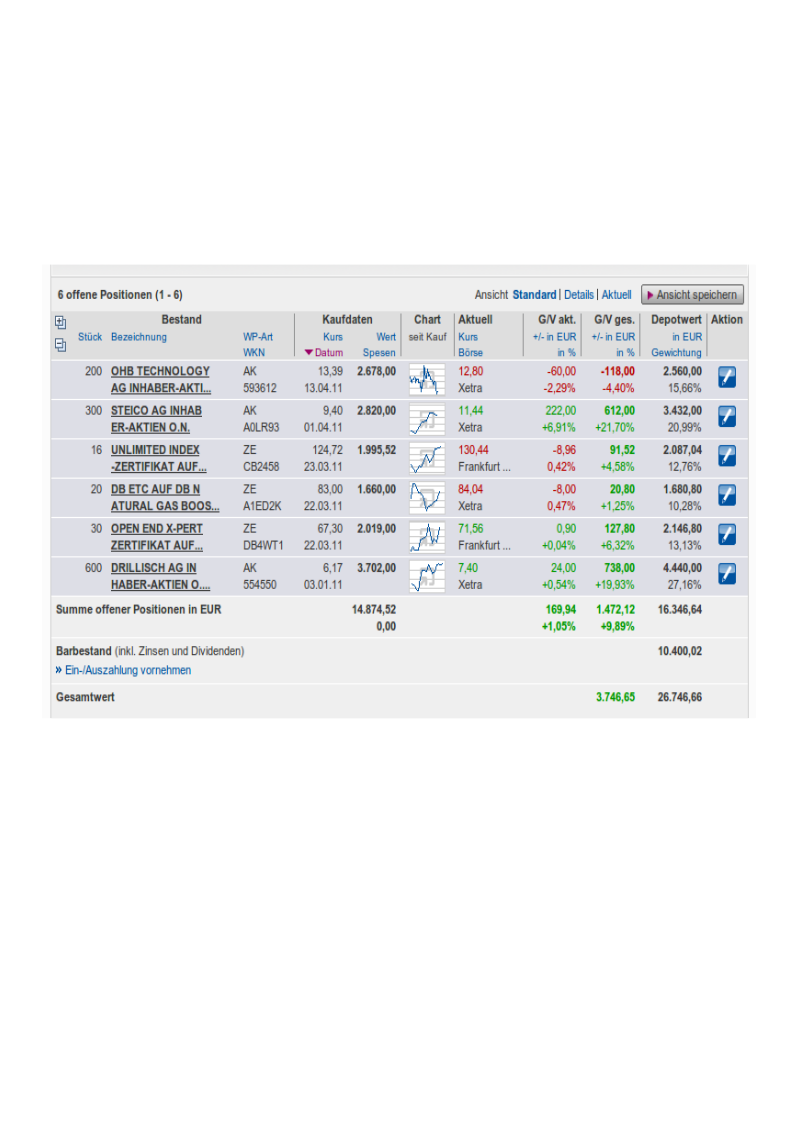
Task: Open Drillisch AG chart thumbnail
Action: click(427, 577)
